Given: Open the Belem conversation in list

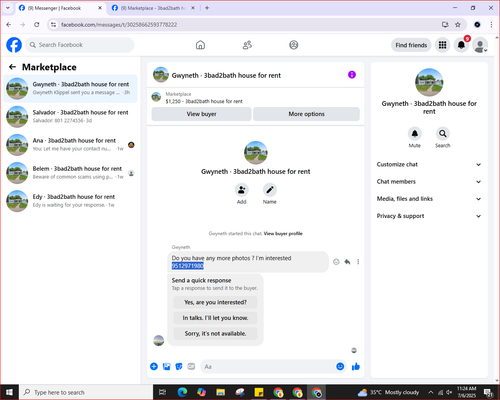Looking at the screenshot, I should [70, 173].
